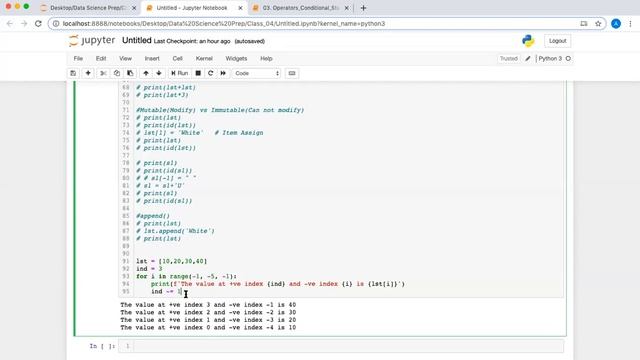The width and height of the screenshot is (640, 360).
Task: View site information icon in address bar
Action: pos(56,24)
